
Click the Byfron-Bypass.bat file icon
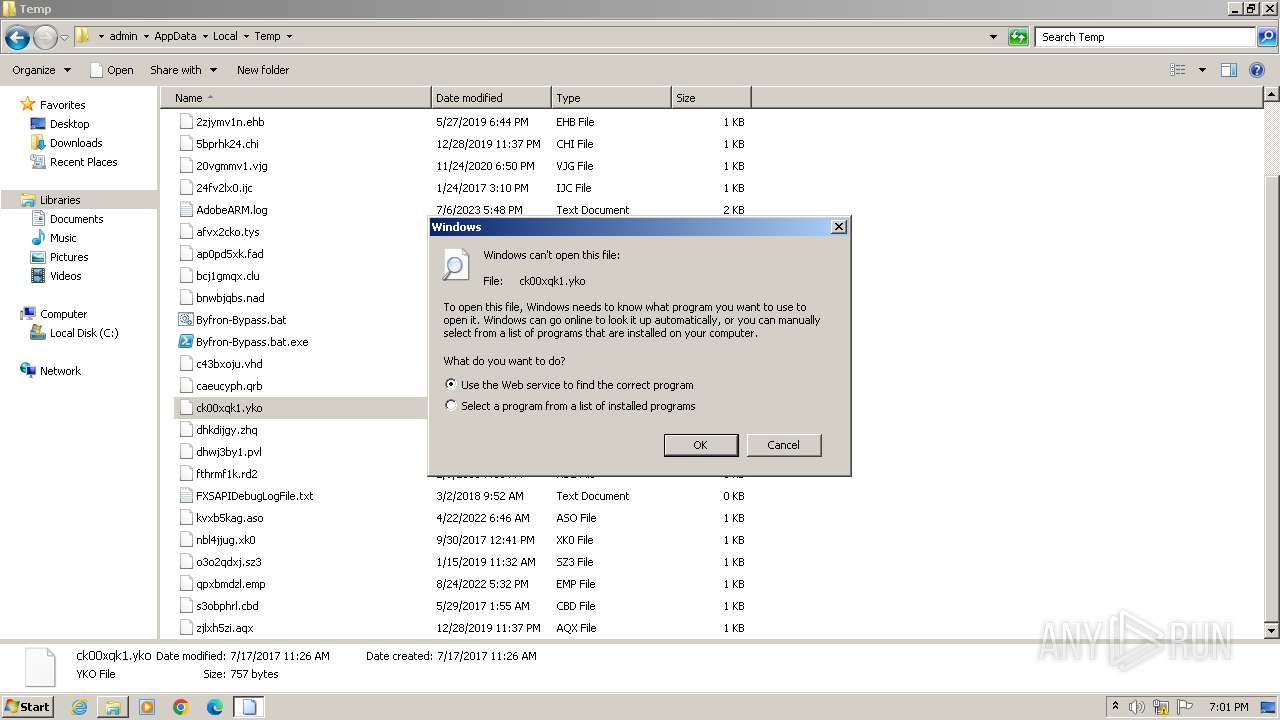pyautogui.click(x=185, y=320)
